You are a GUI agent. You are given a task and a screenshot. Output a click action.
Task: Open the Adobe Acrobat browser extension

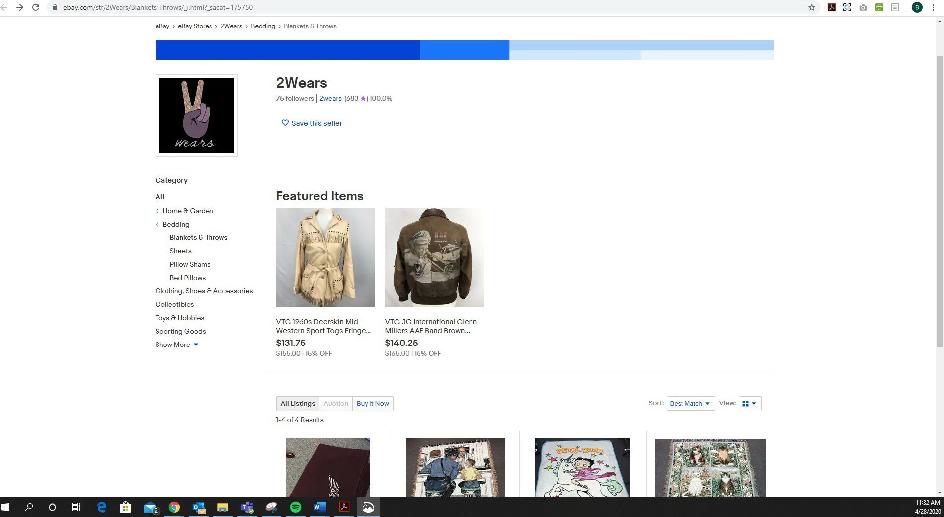(831, 7)
